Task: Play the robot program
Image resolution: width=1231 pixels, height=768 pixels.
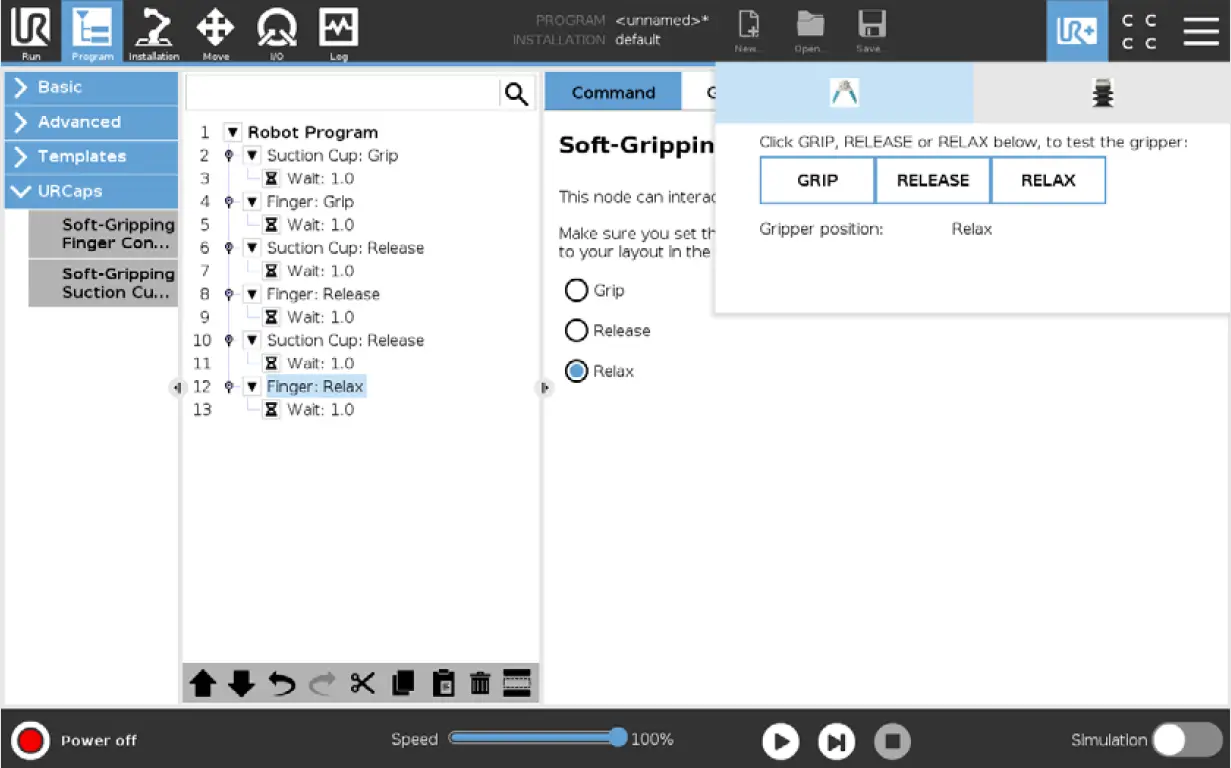Action: [780, 741]
